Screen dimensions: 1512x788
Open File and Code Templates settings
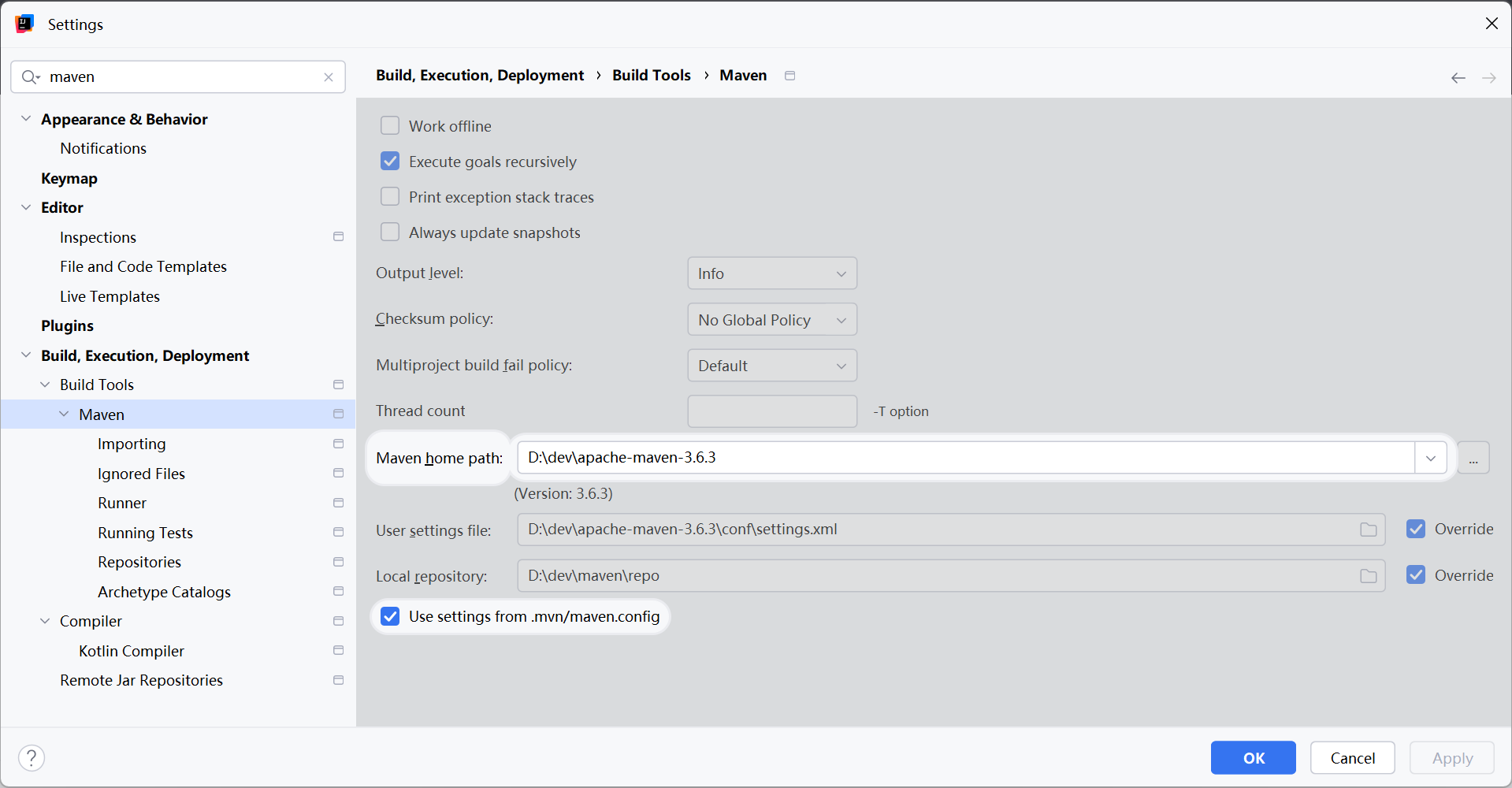[x=143, y=266]
